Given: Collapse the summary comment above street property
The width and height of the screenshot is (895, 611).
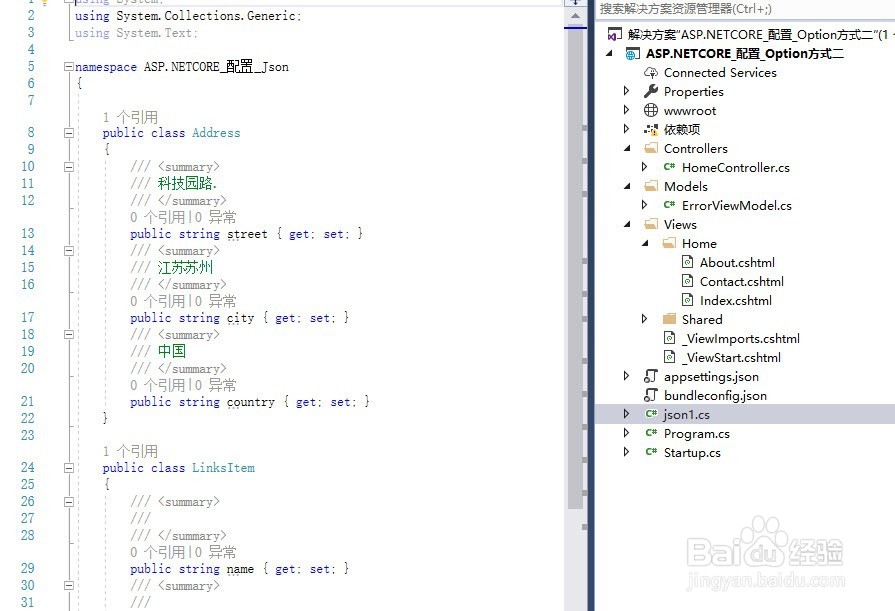Looking at the screenshot, I should tap(69, 167).
